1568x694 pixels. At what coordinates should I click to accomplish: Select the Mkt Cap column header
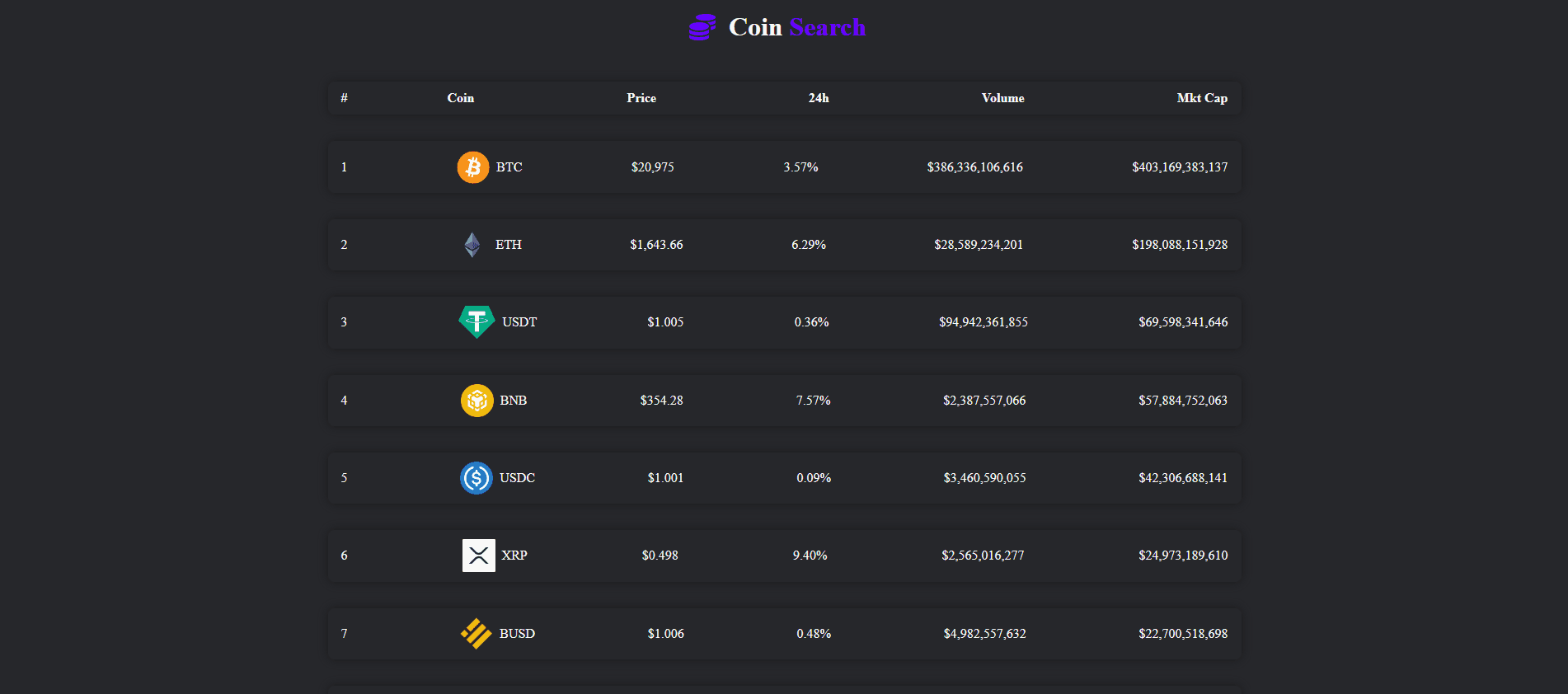click(x=1202, y=98)
